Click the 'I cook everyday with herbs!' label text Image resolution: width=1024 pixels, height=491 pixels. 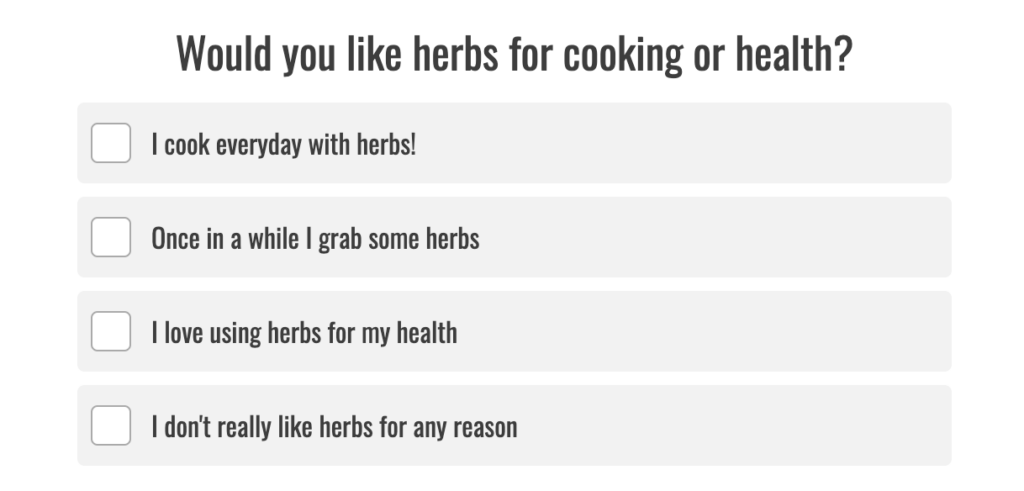[x=283, y=145]
